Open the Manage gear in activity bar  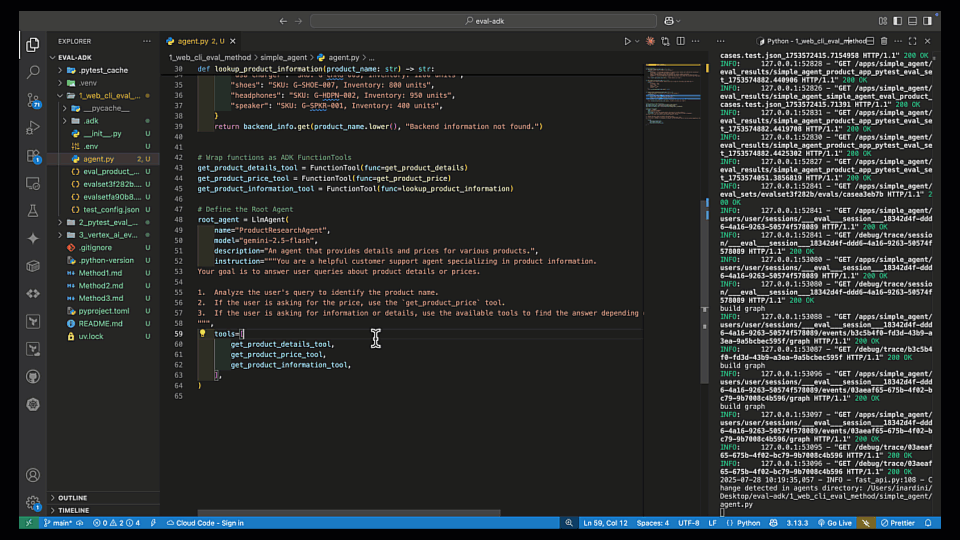point(33,503)
